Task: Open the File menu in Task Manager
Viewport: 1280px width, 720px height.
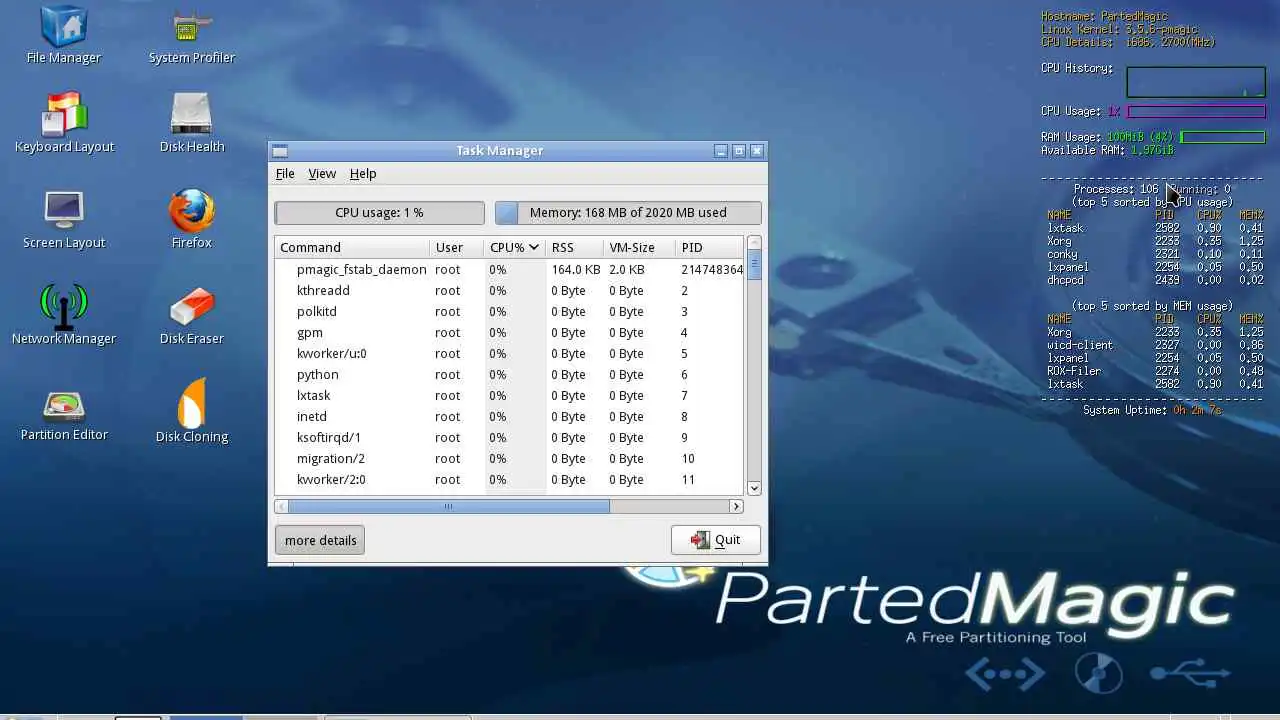Action: coord(285,174)
